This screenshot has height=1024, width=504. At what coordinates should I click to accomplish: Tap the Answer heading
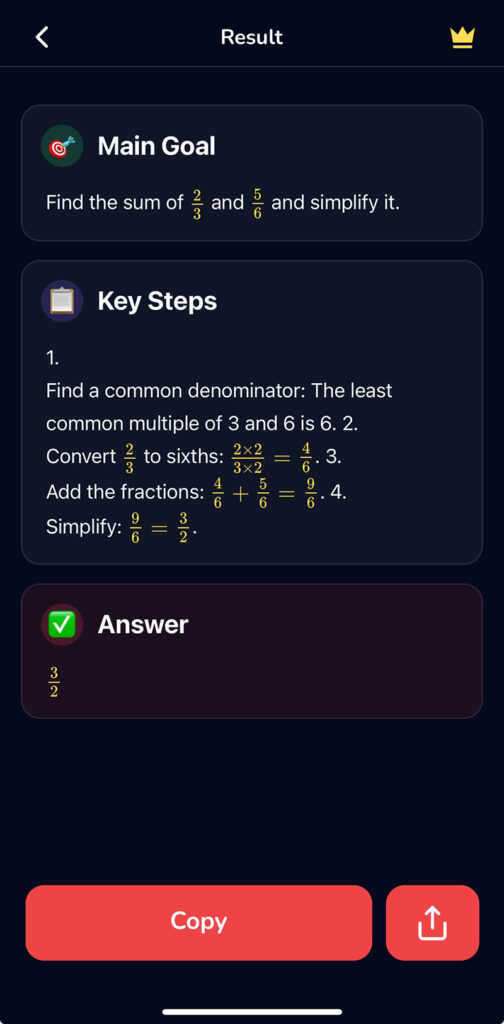click(143, 625)
